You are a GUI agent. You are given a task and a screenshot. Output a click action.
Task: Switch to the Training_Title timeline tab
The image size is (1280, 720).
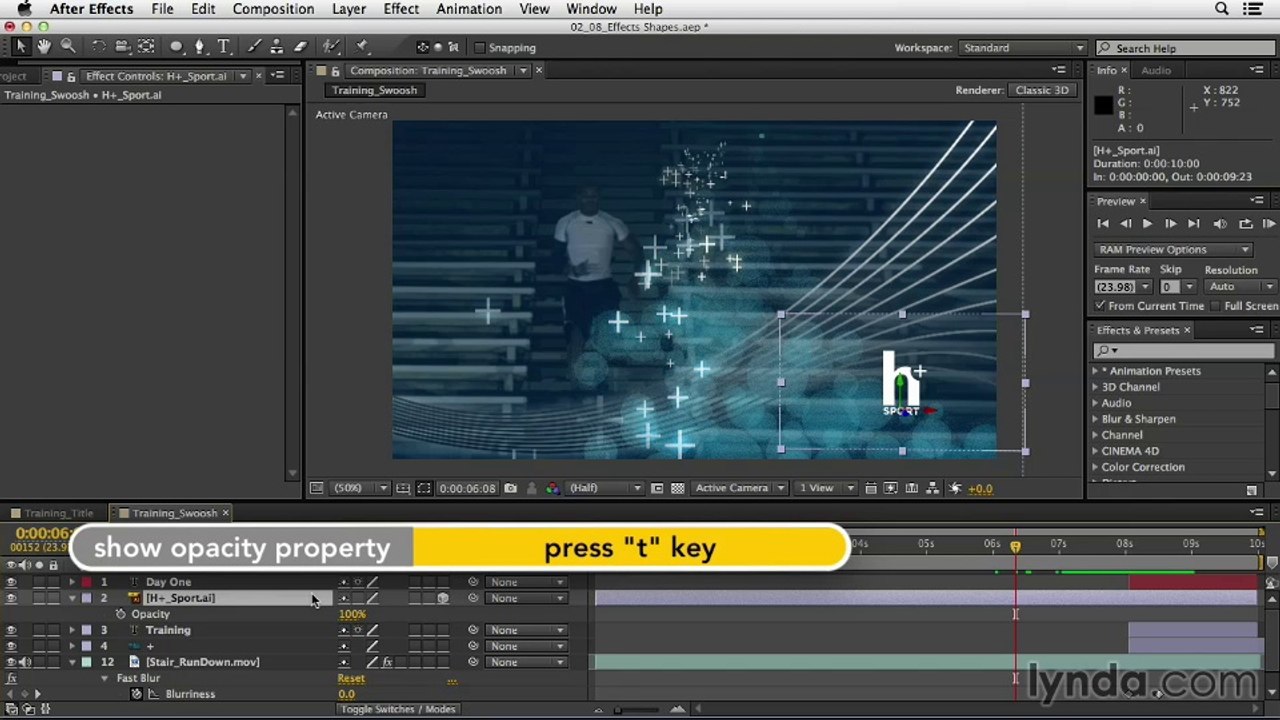pyautogui.click(x=58, y=513)
